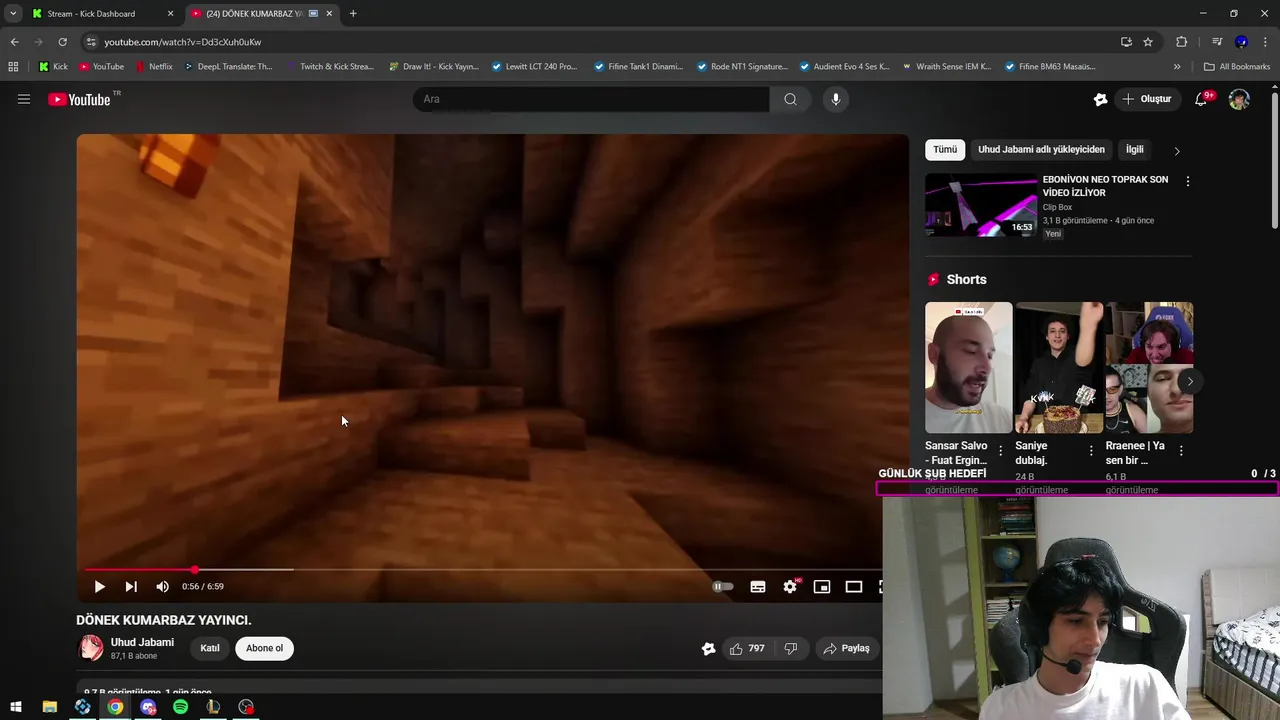Open the Netflix bookmark

pyautogui.click(x=152, y=67)
